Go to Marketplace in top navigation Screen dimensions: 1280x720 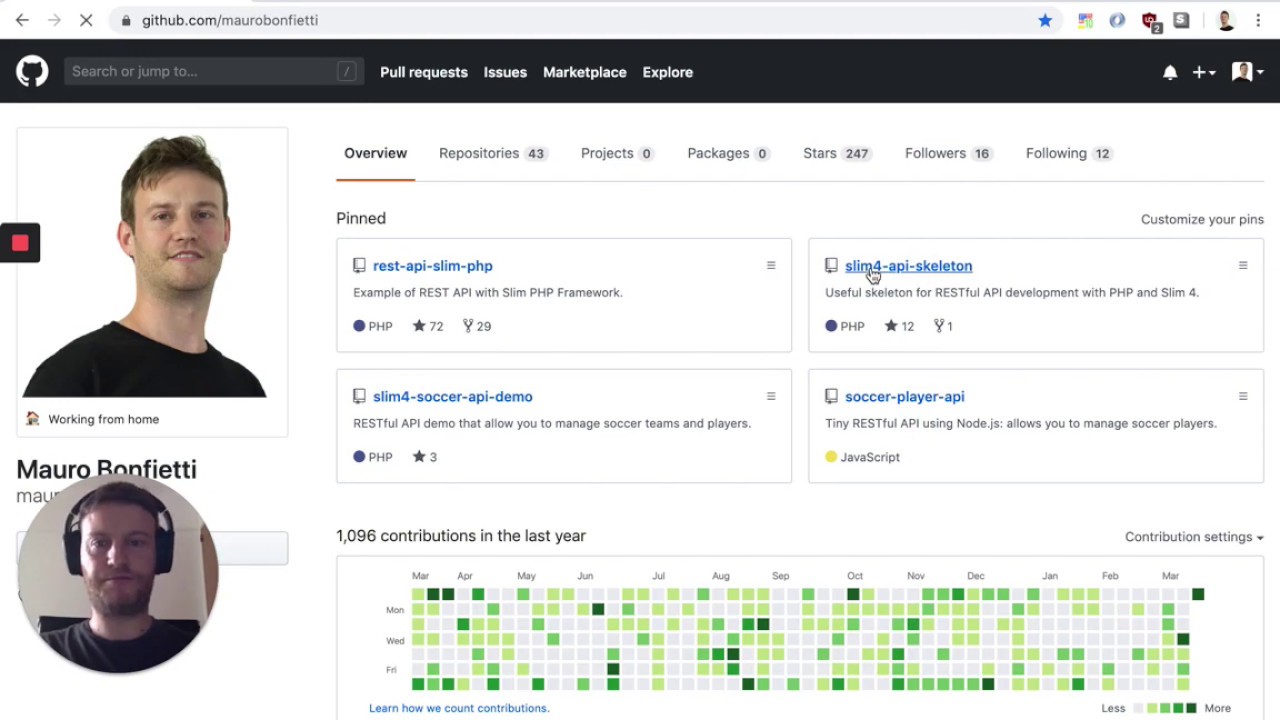coord(585,72)
